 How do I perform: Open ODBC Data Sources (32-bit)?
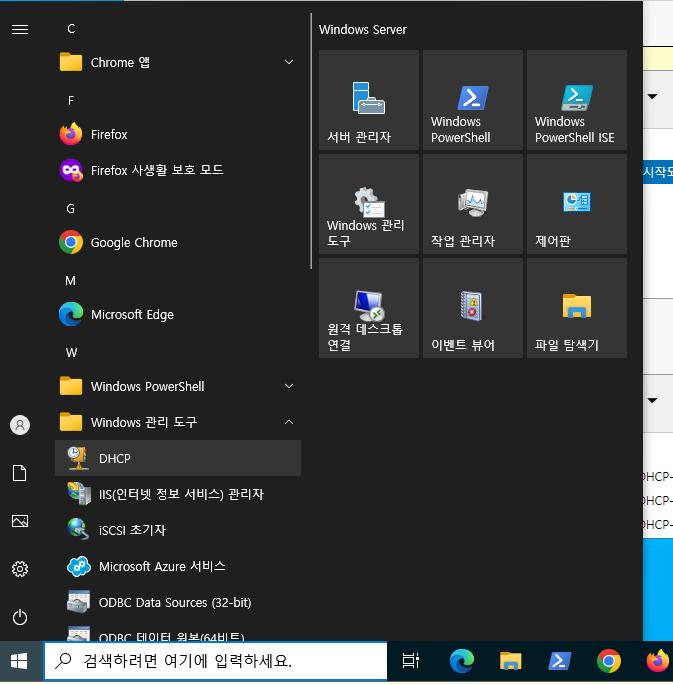click(178, 602)
